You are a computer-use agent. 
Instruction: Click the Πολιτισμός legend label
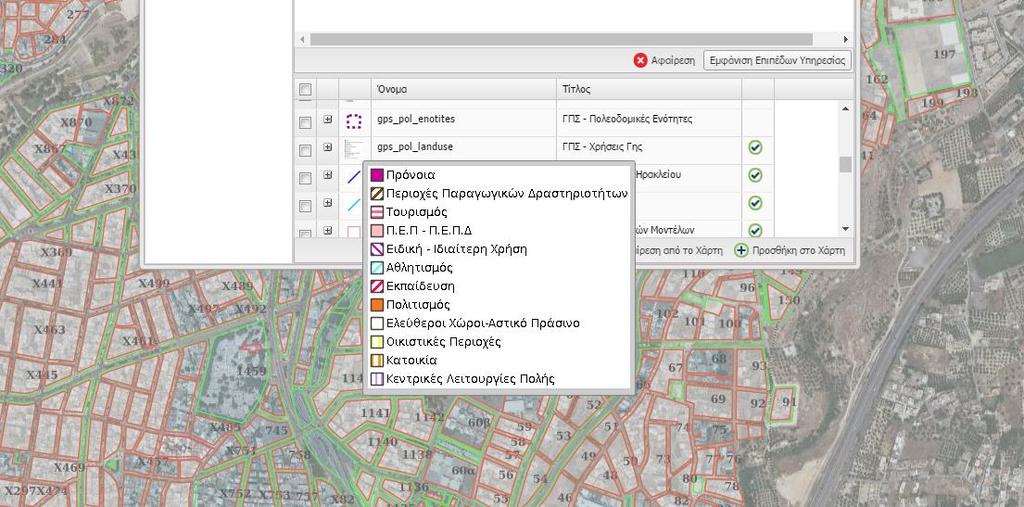418,304
